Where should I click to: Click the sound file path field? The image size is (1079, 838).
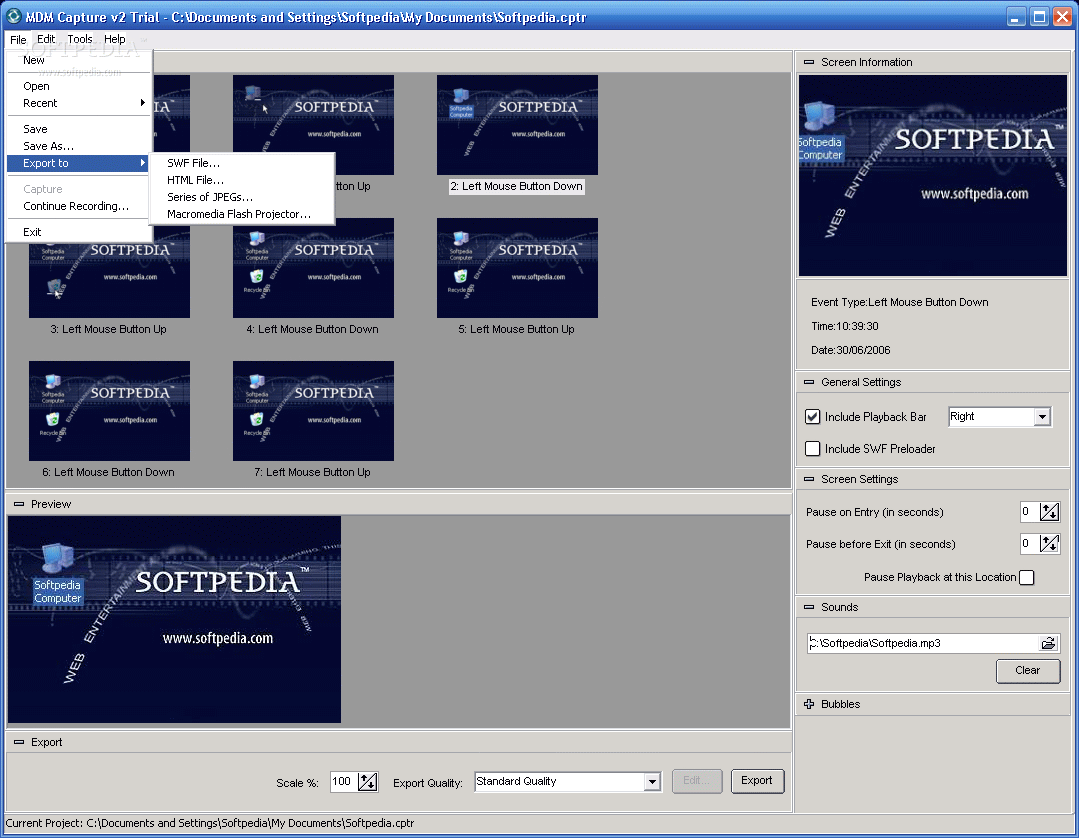click(922, 643)
